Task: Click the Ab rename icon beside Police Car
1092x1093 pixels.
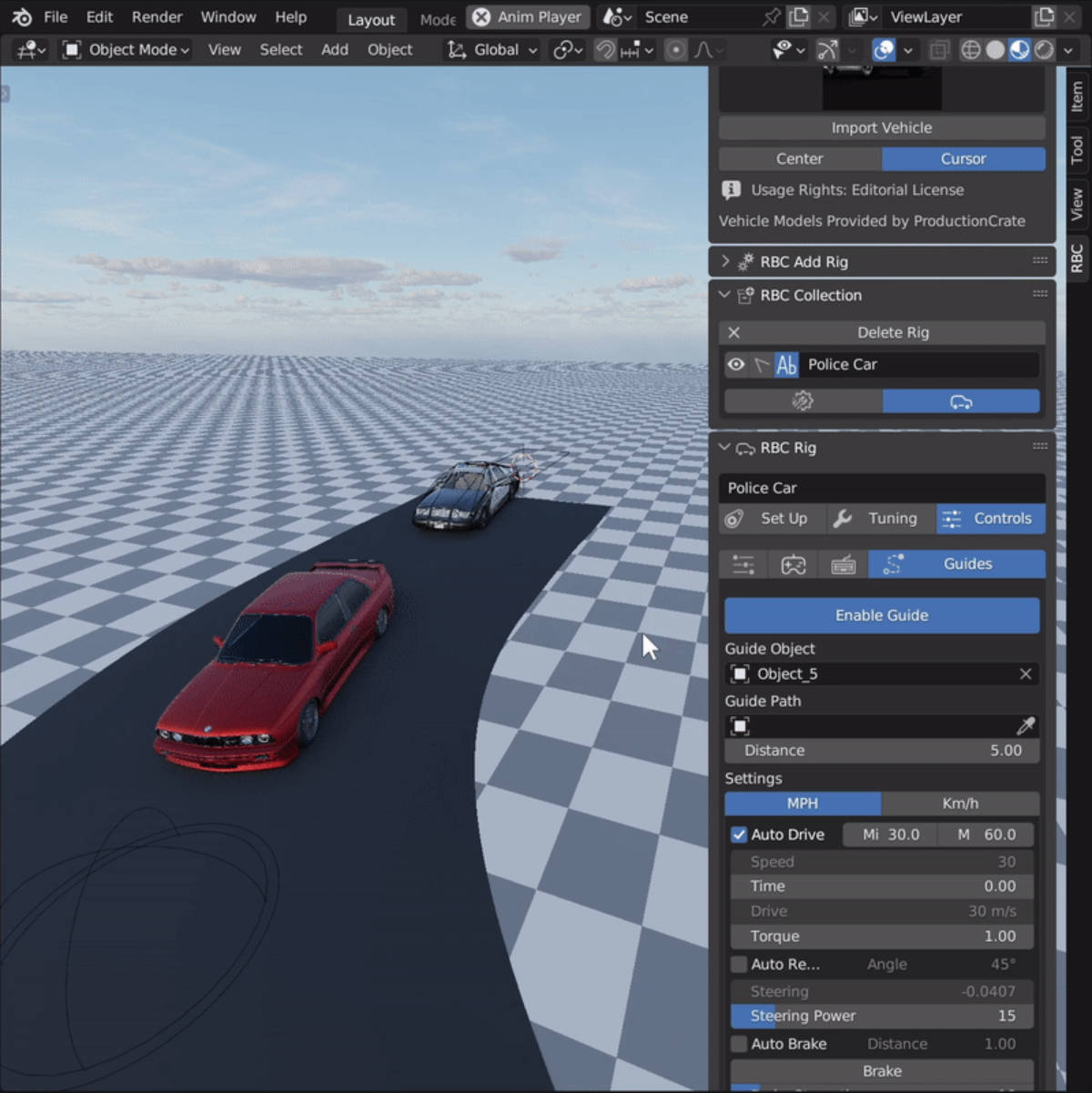Action: click(x=786, y=364)
